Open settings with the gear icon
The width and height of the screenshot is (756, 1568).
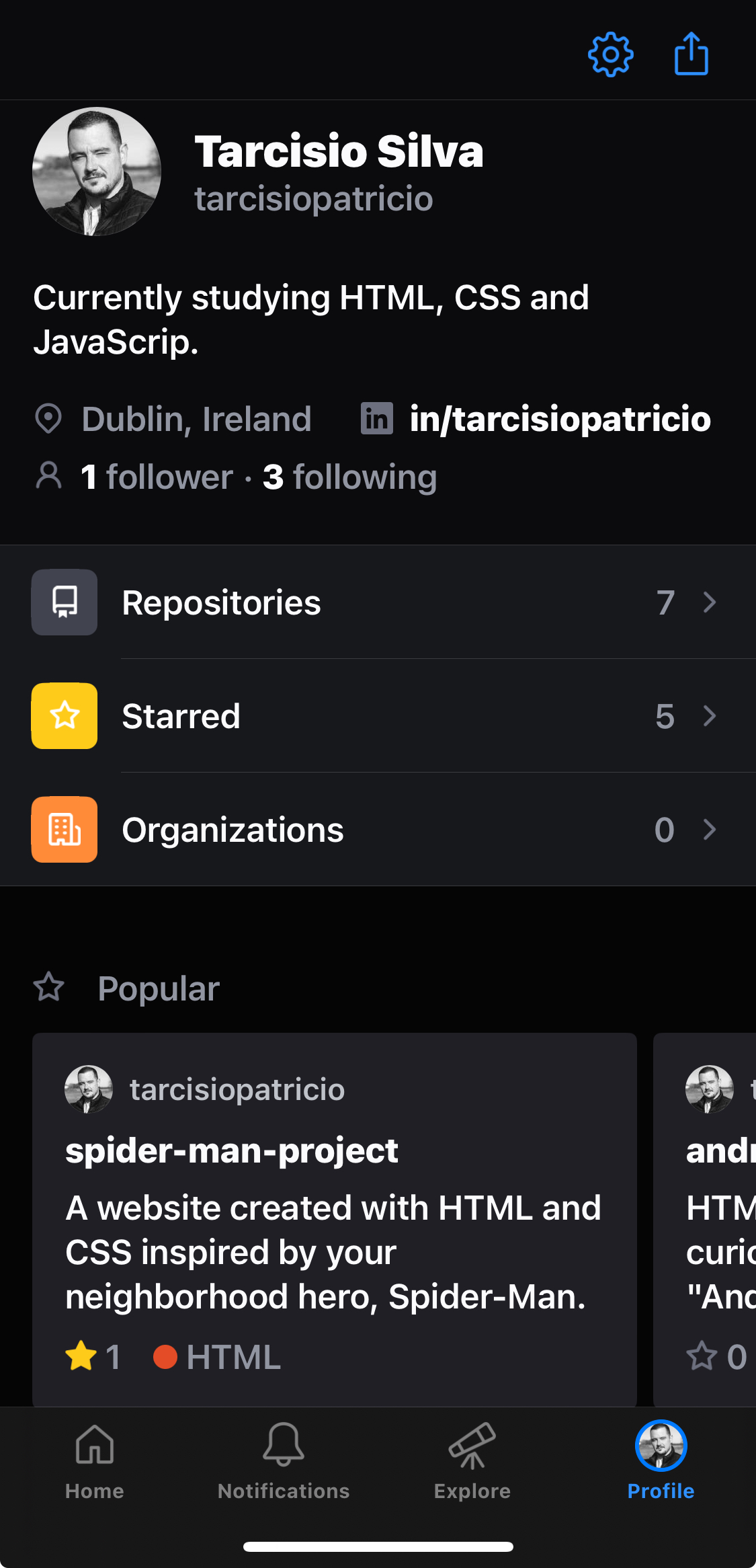coord(610,54)
